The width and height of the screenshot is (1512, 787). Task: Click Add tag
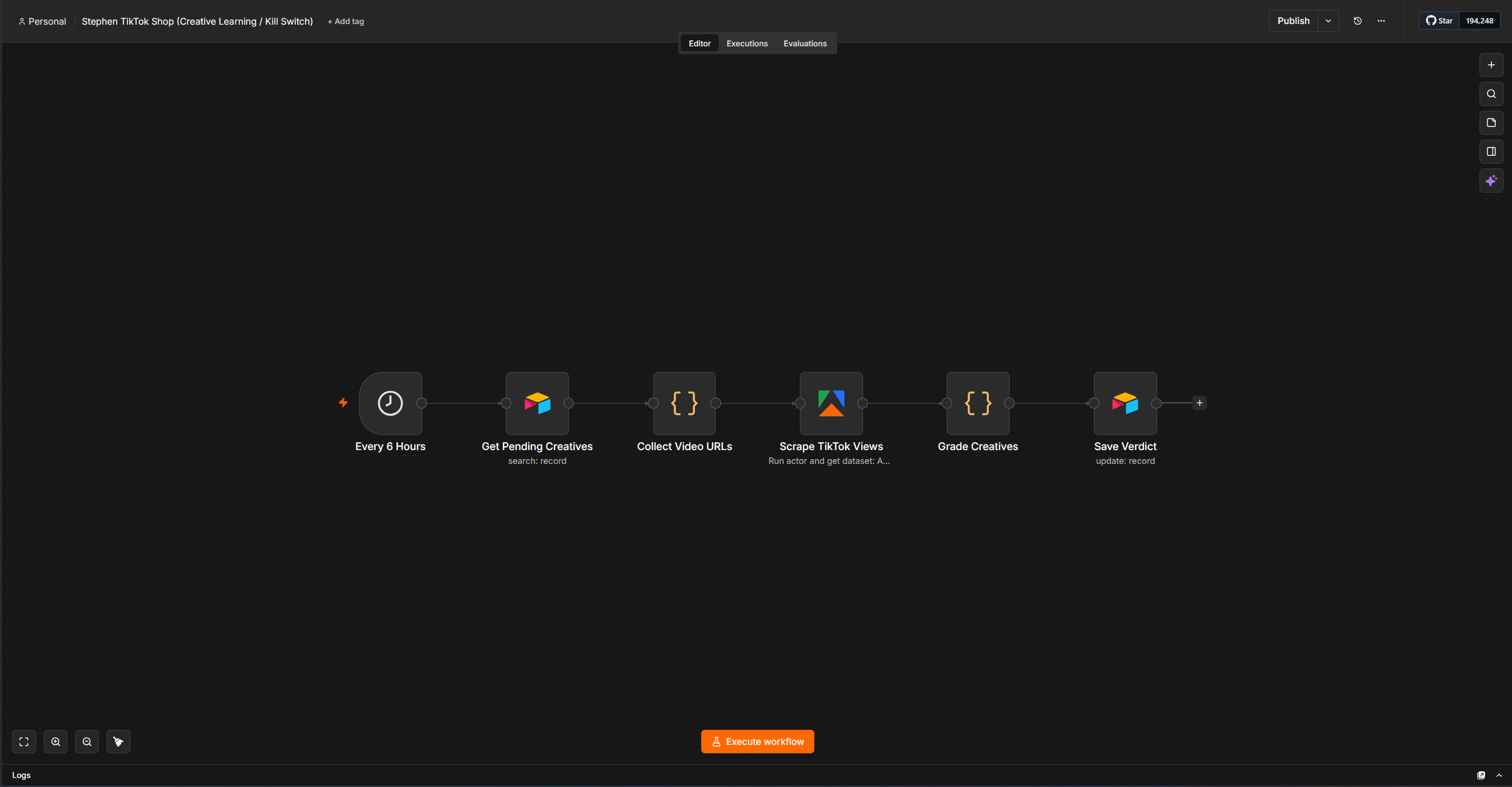pyautogui.click(x=346, y=22)
